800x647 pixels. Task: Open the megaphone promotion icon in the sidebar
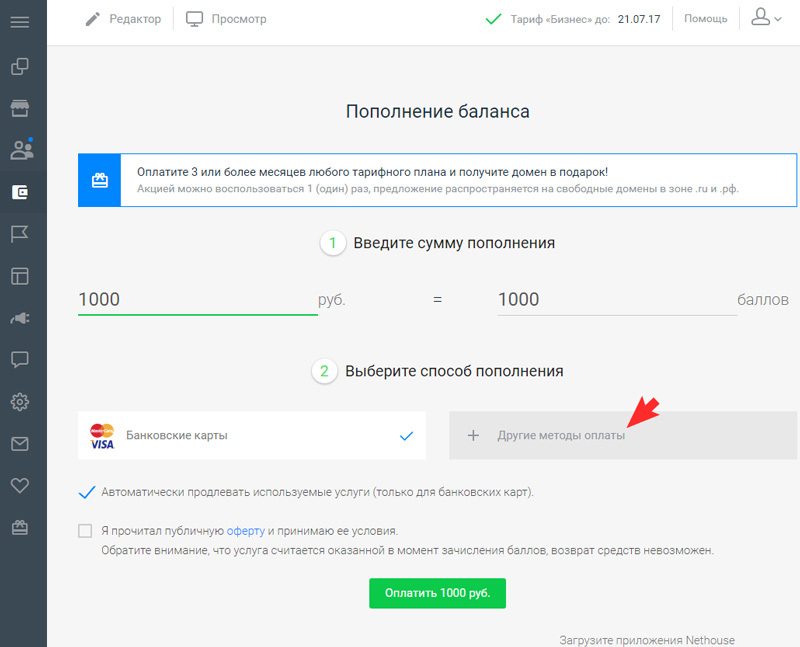tap(19, 318)
